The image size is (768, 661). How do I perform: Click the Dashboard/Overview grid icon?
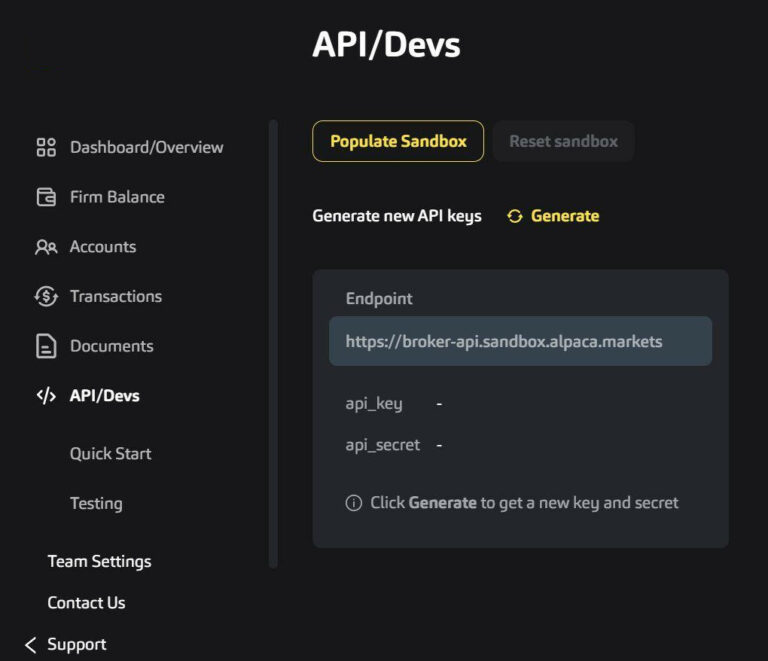coord(46,147)
